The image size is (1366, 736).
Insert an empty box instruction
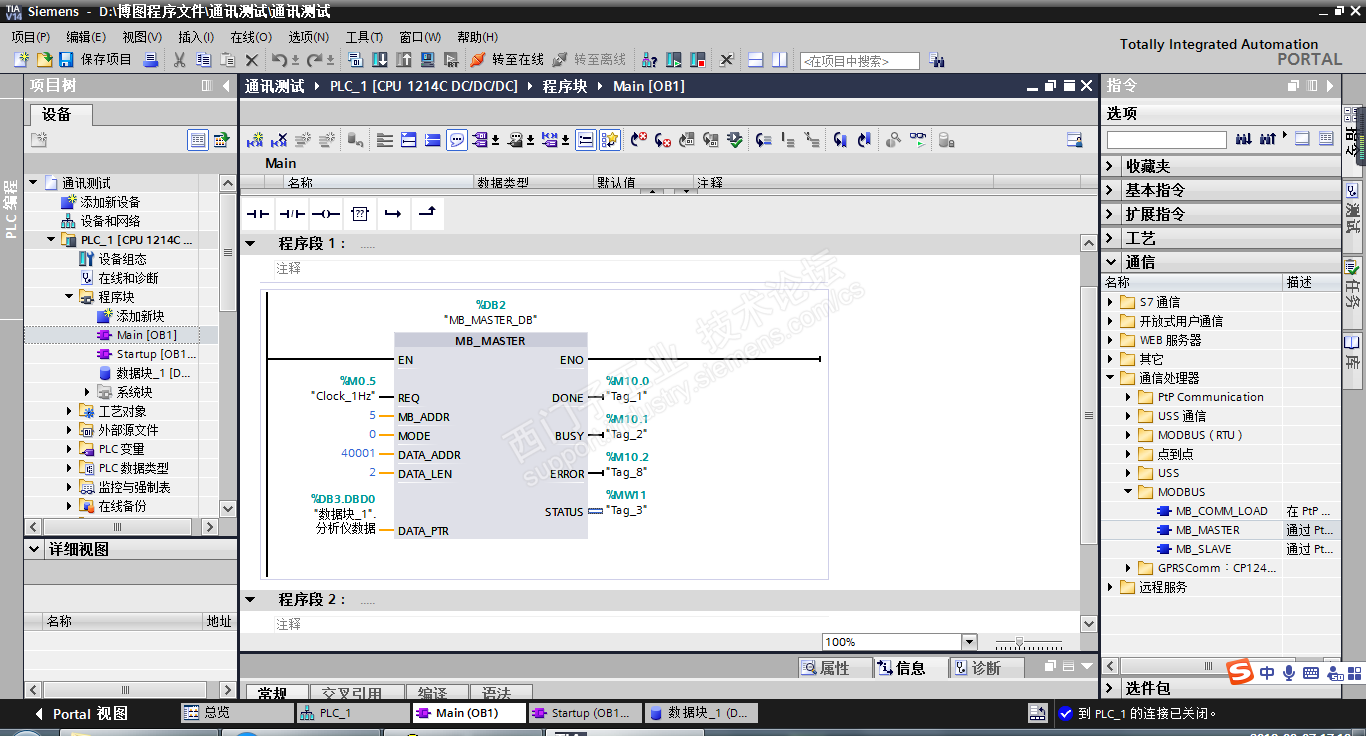(360, 214)
